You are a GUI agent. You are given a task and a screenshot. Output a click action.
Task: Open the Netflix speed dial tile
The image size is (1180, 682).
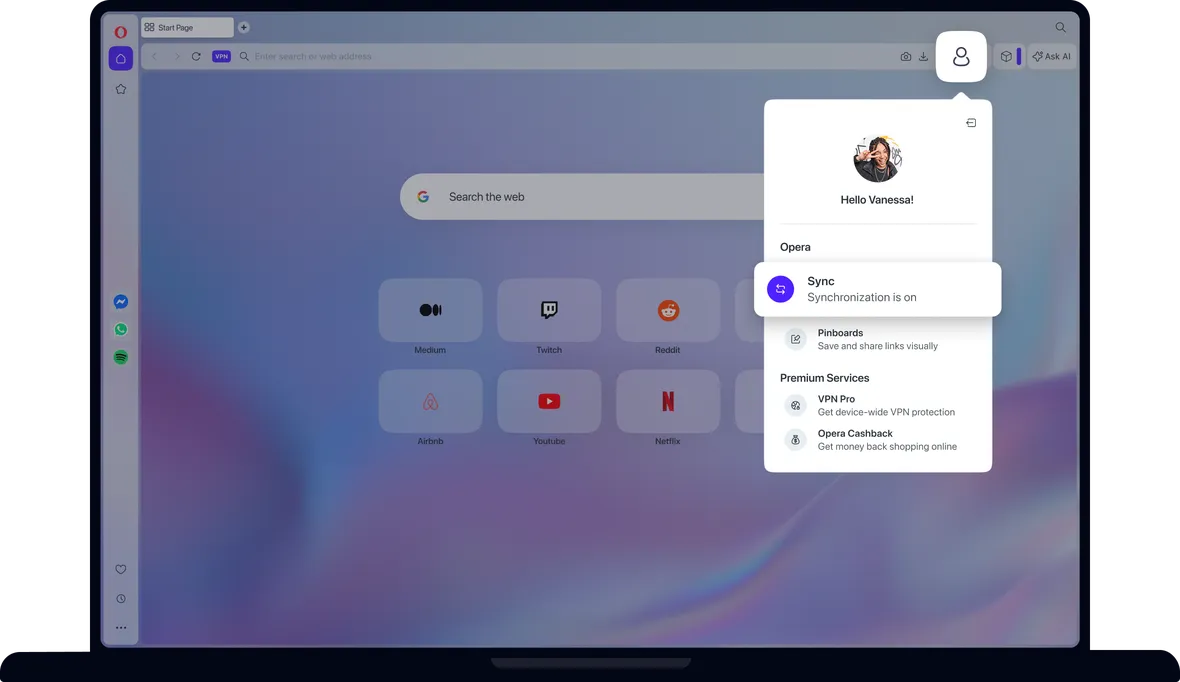(x=668, y=401)
